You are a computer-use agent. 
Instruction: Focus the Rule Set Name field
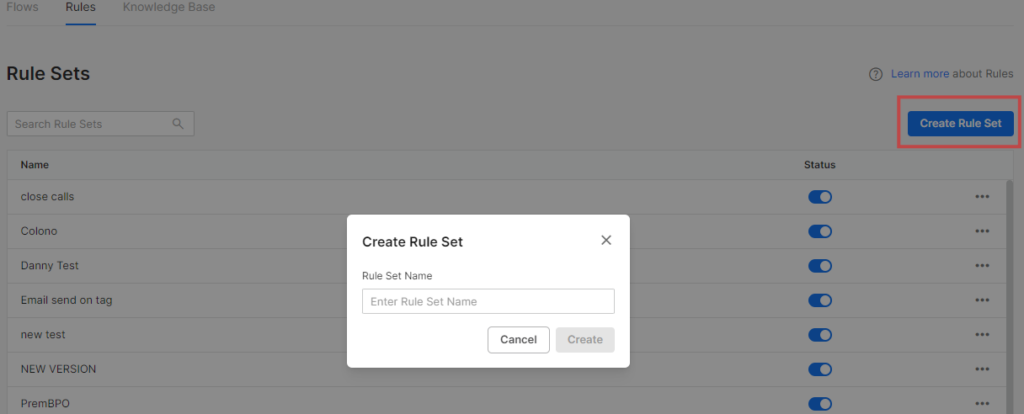pos(488,302)
